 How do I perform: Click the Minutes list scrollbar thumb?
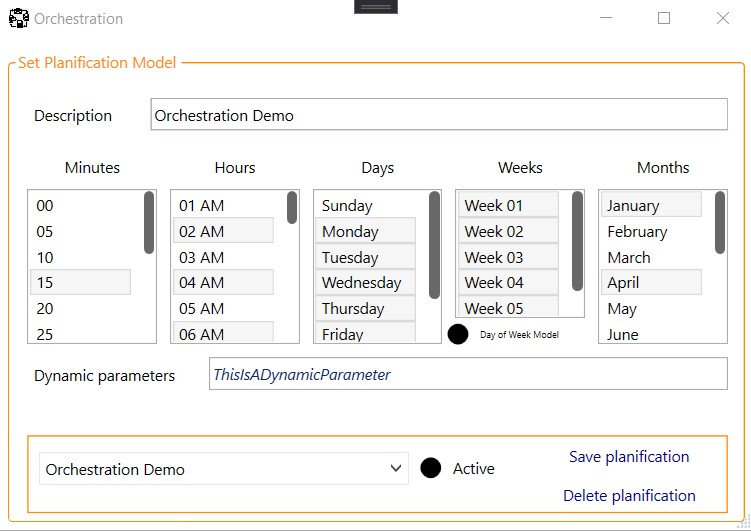pos(149,222)
